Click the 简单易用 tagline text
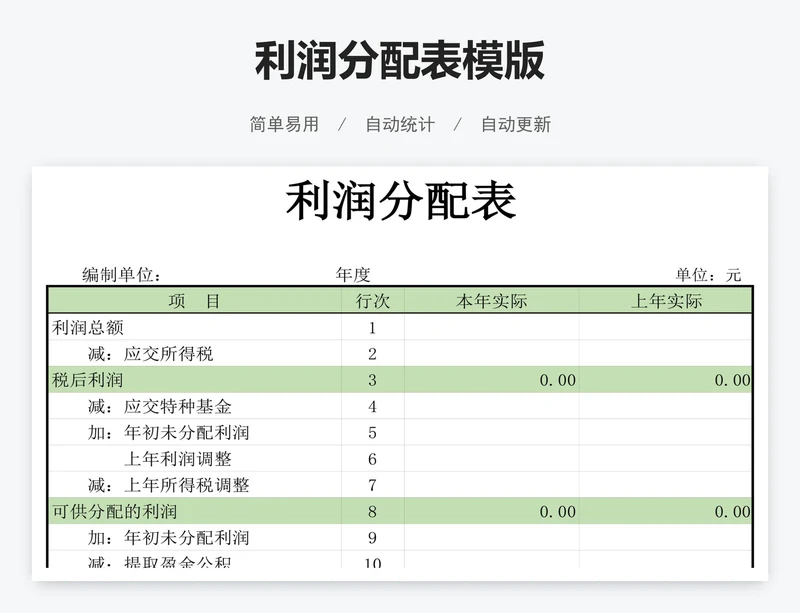This screenshot has width=800, height=613. coord(284,125)
